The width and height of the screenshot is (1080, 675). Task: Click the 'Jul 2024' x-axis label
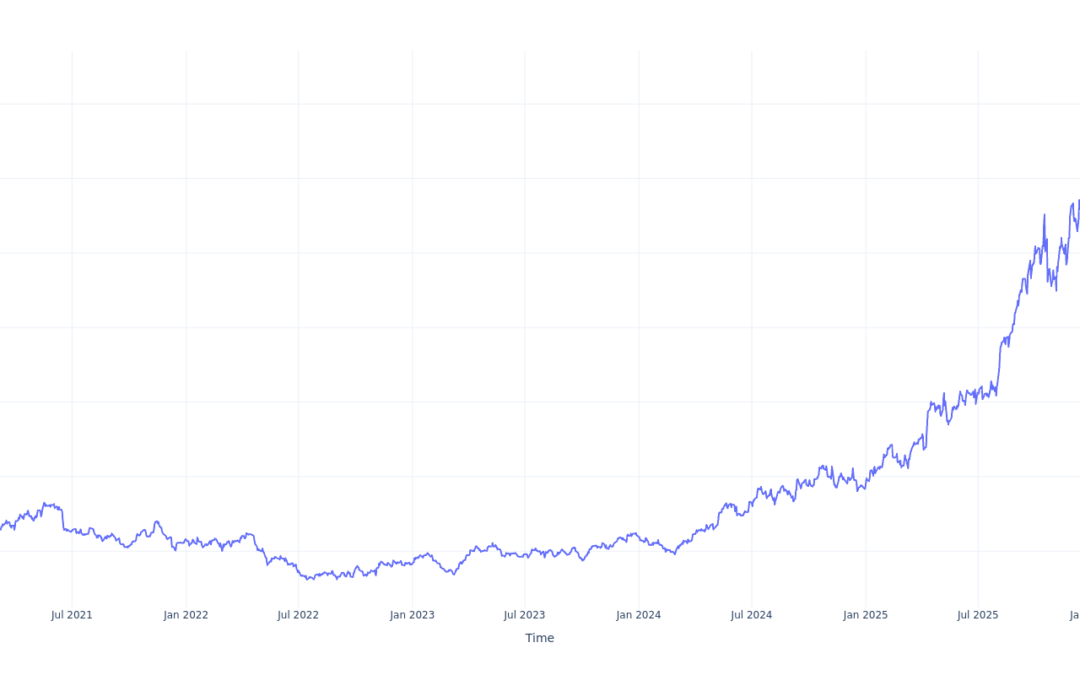751,615
